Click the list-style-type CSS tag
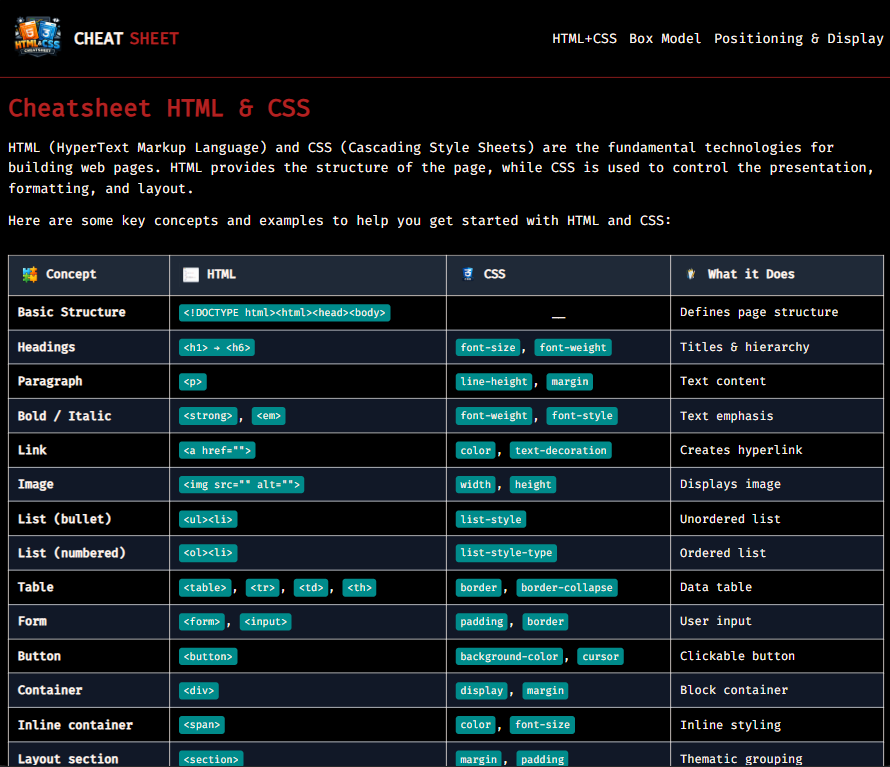 pyautogui.click(x=506, y=553)
